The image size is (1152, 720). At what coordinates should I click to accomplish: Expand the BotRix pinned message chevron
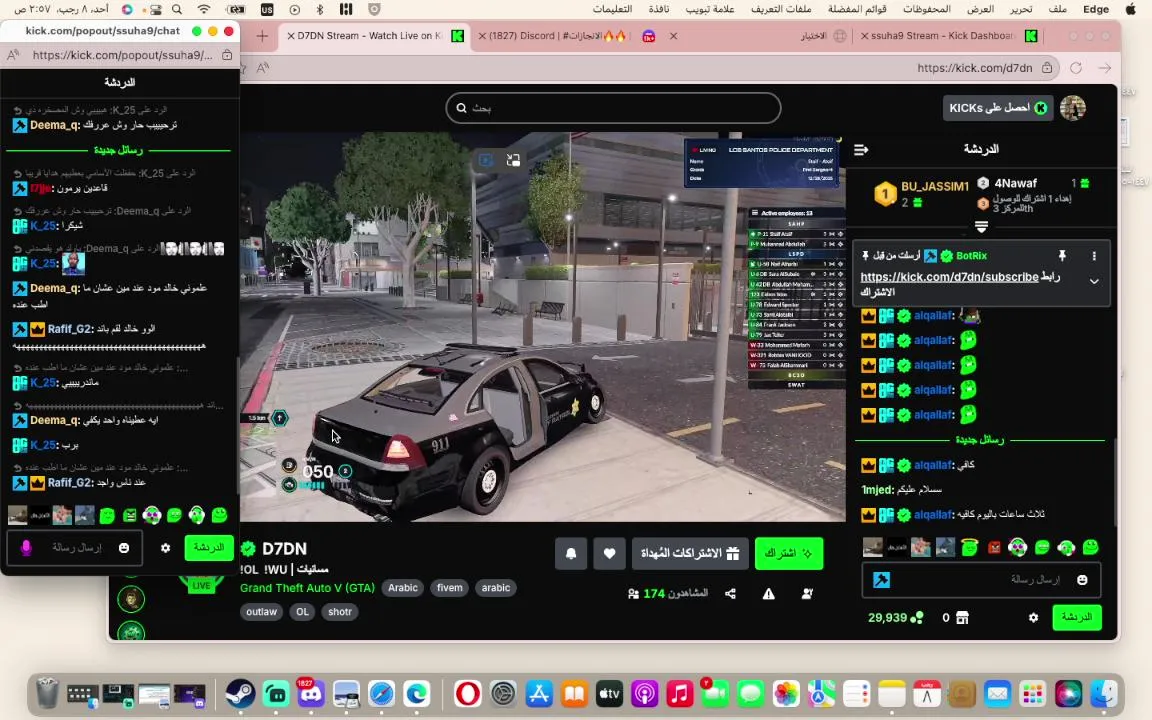1094,281
